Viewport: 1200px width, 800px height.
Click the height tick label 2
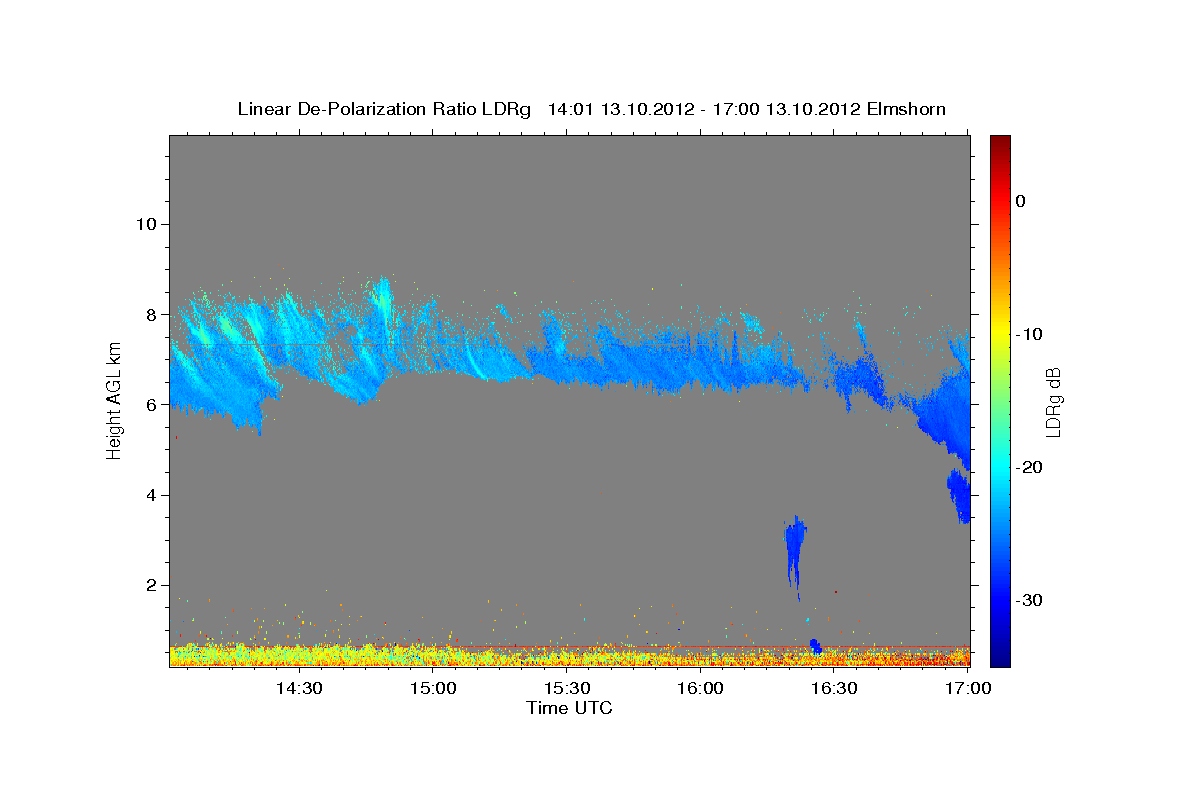(149, 585)
